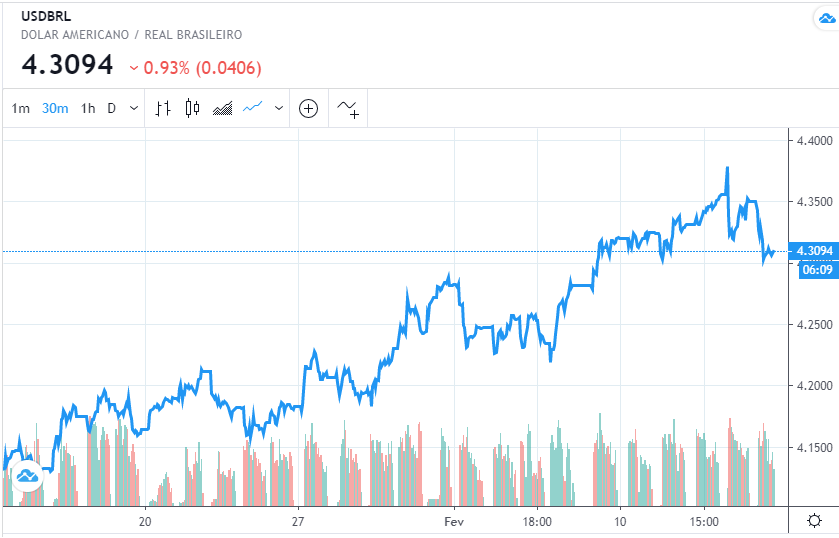Open chart settings gear icon
The image size is (839, 538).
(815, 520)
